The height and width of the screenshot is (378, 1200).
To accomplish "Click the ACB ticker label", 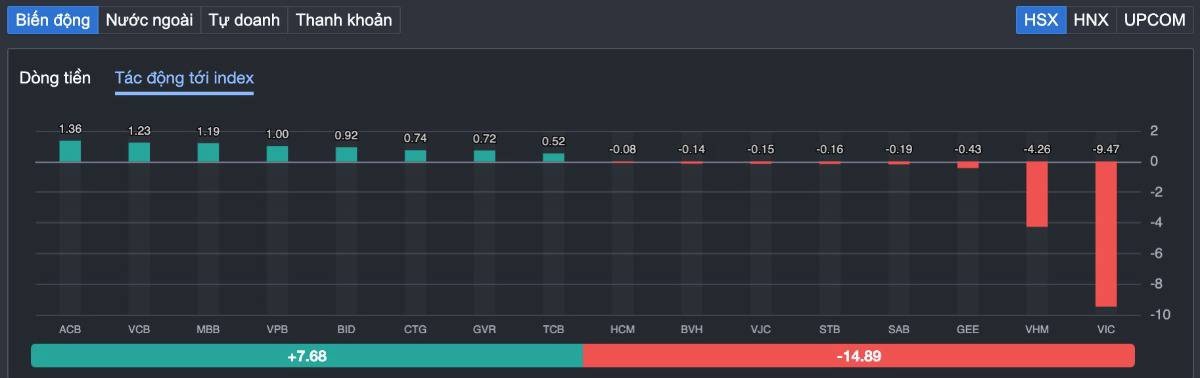I will tap(70, 329).
